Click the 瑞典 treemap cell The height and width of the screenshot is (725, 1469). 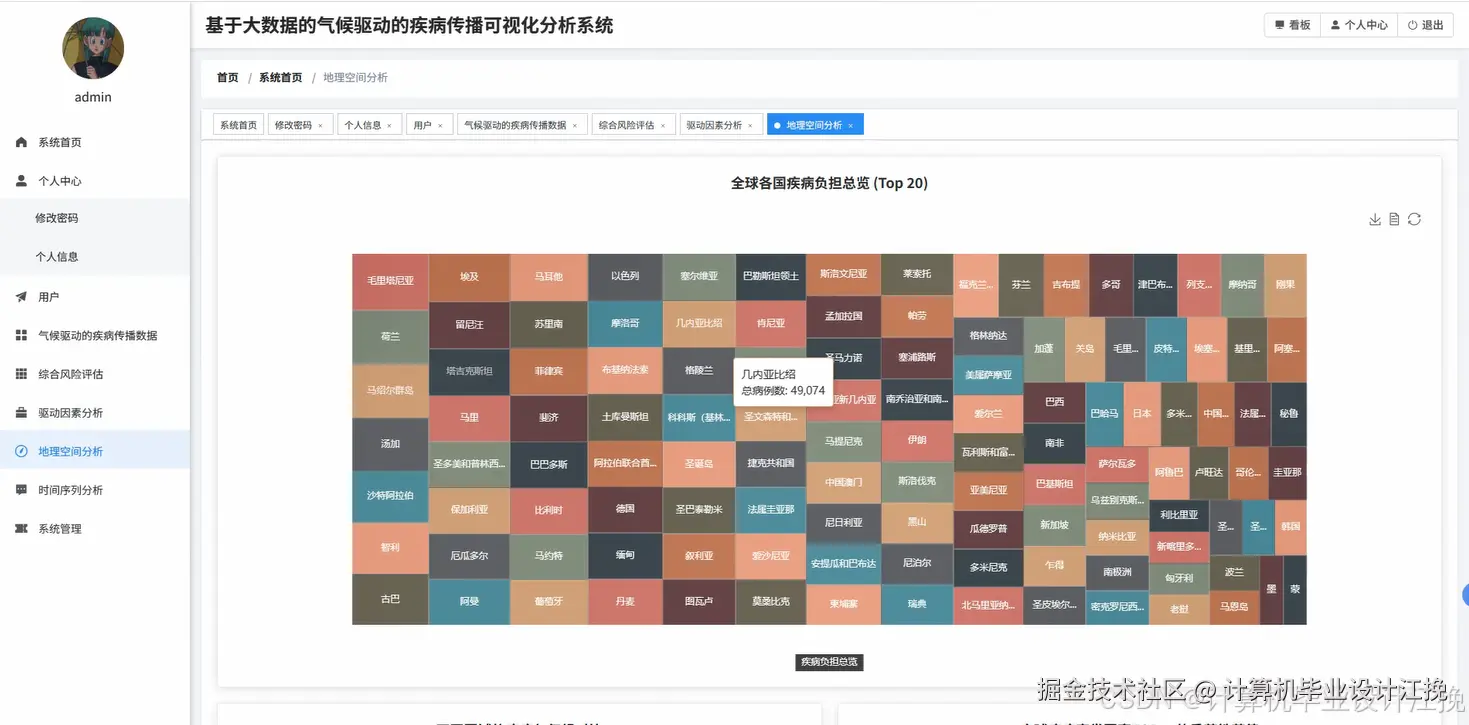pyautogui.click(x=917, y=604)
